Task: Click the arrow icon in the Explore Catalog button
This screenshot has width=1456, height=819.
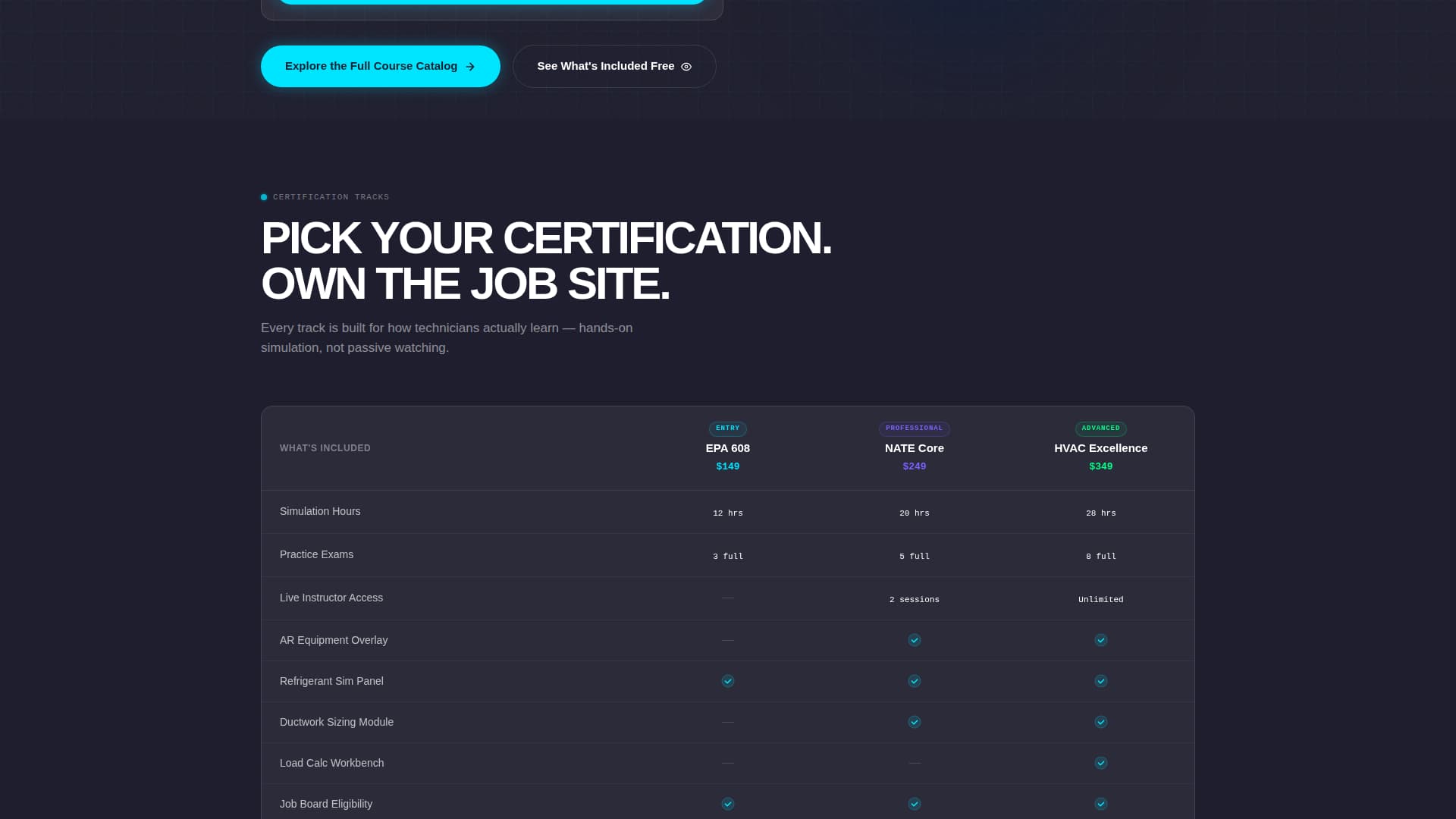Action: pos(470,67)
